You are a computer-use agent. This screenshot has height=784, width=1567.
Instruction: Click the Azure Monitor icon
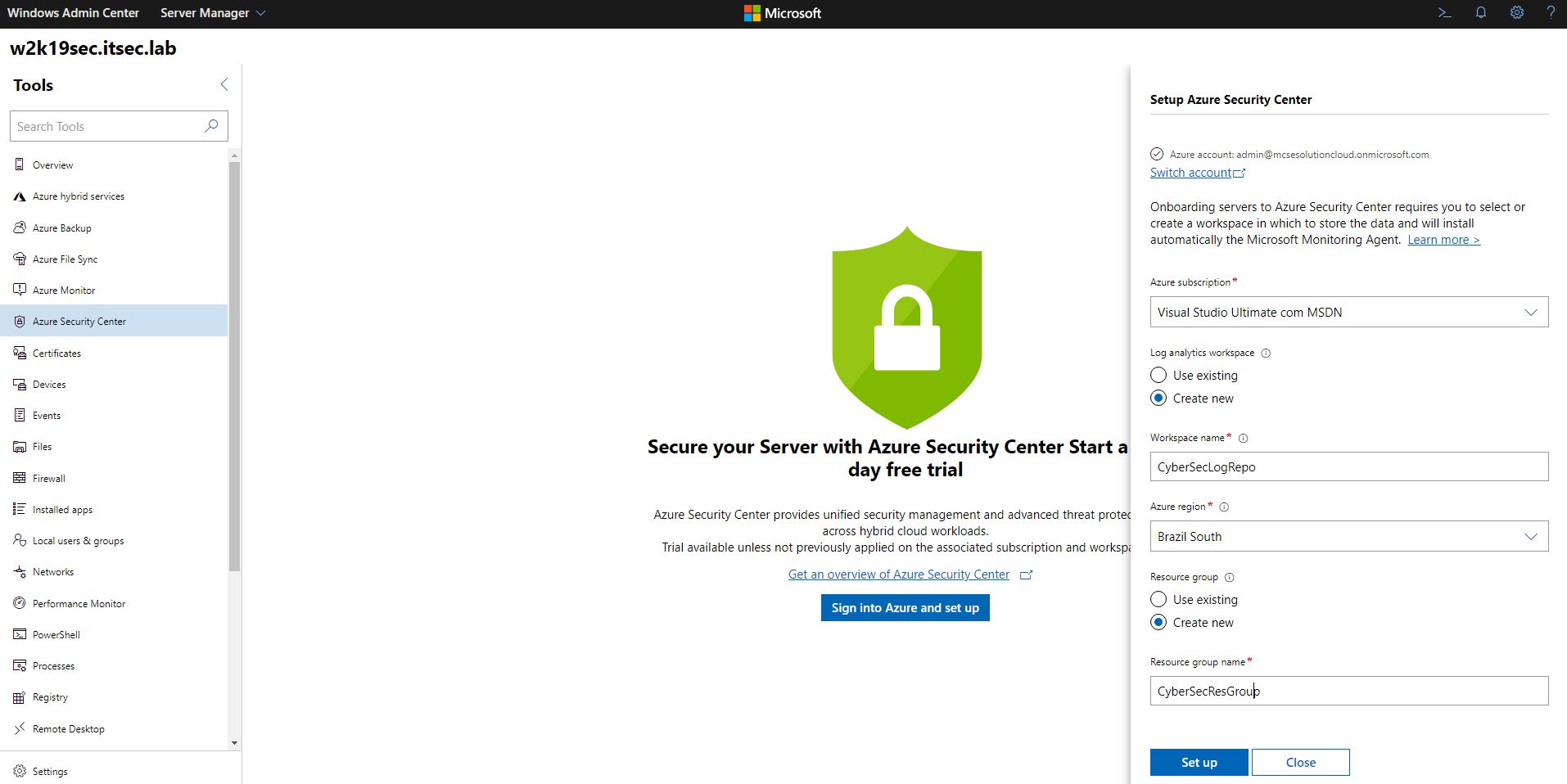(x=20, y=290)
